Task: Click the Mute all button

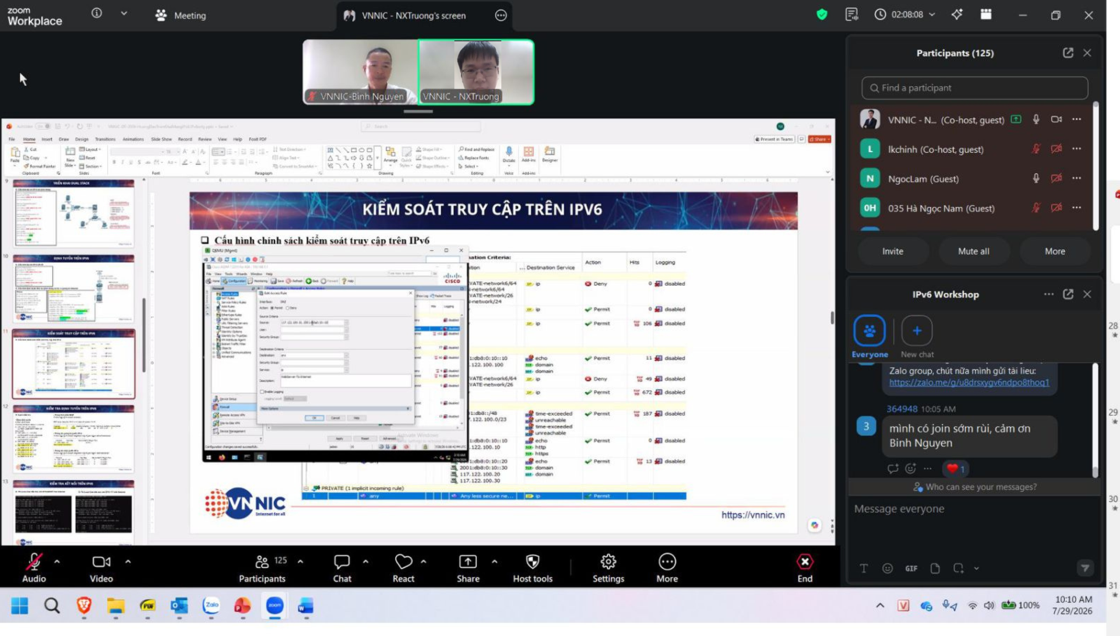Action: pyautogui.click(x=974, y=252)
